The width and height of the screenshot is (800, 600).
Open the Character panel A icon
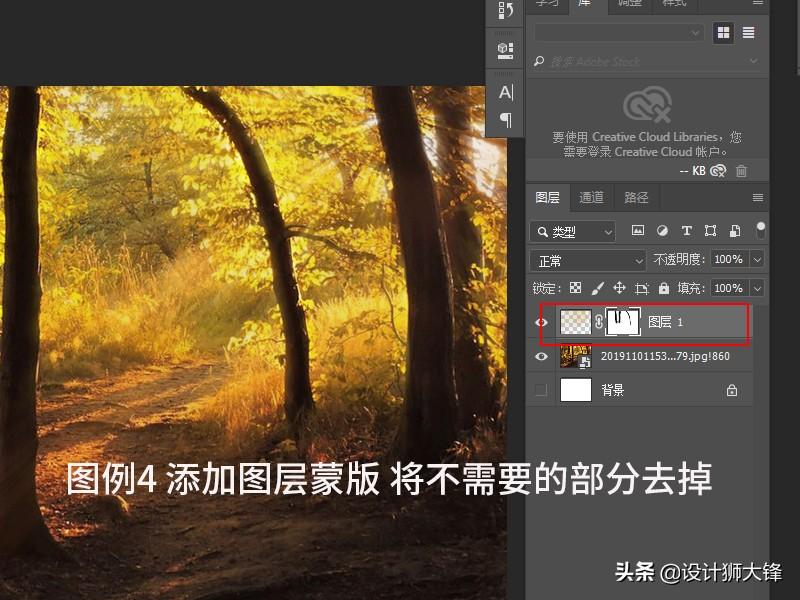point(506,92)
